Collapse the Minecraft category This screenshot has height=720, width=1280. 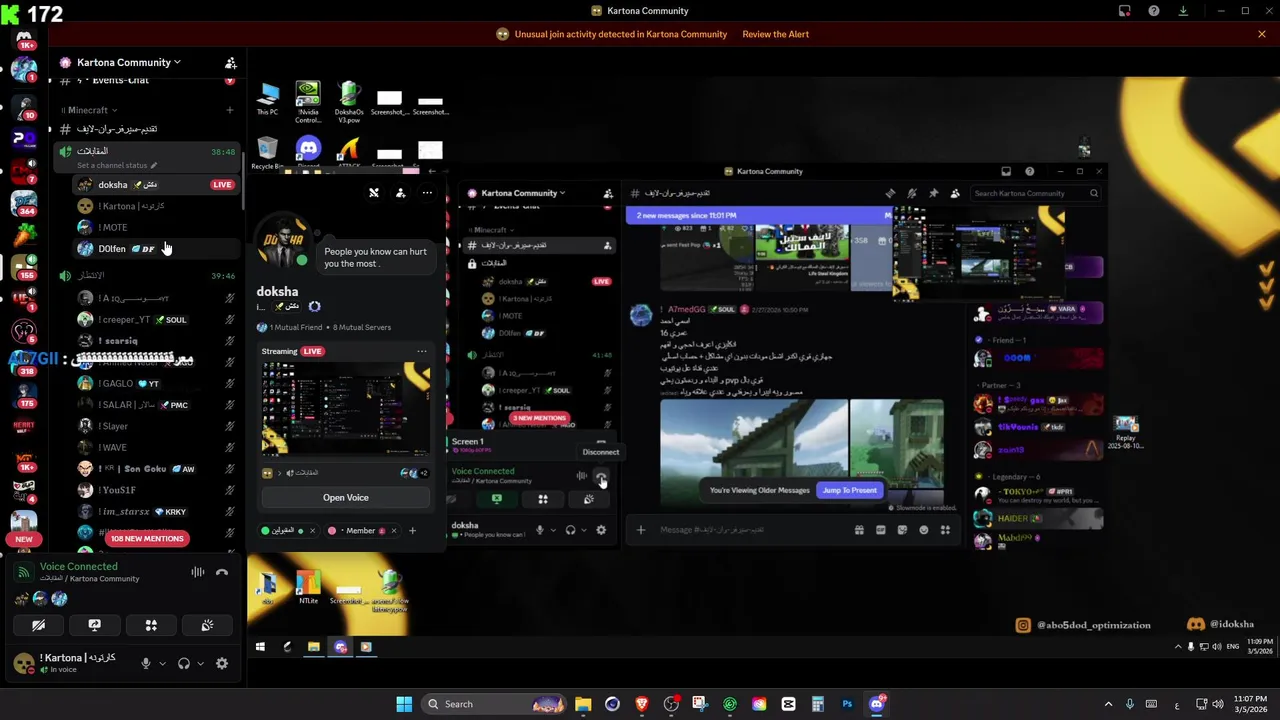point(89,110)
